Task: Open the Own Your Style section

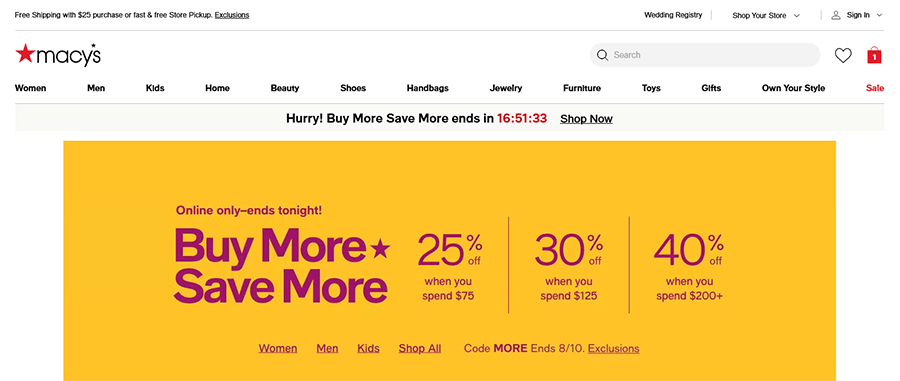Action: [793, 88]
